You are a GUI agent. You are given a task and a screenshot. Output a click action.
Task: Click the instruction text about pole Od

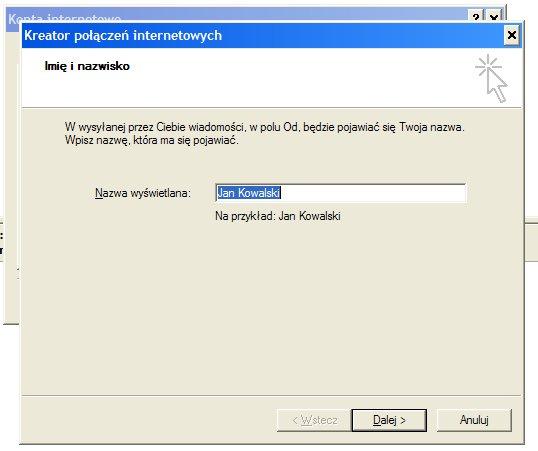tap(265, 127)
